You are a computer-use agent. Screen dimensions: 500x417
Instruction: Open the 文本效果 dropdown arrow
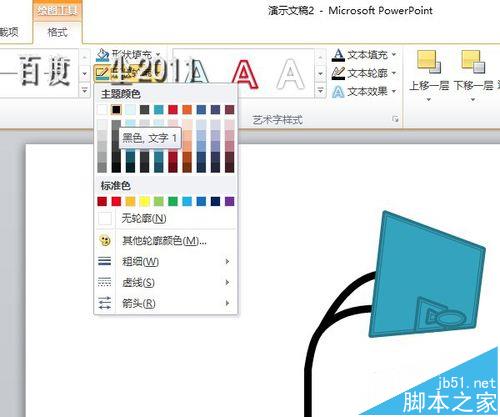[394, 91]
